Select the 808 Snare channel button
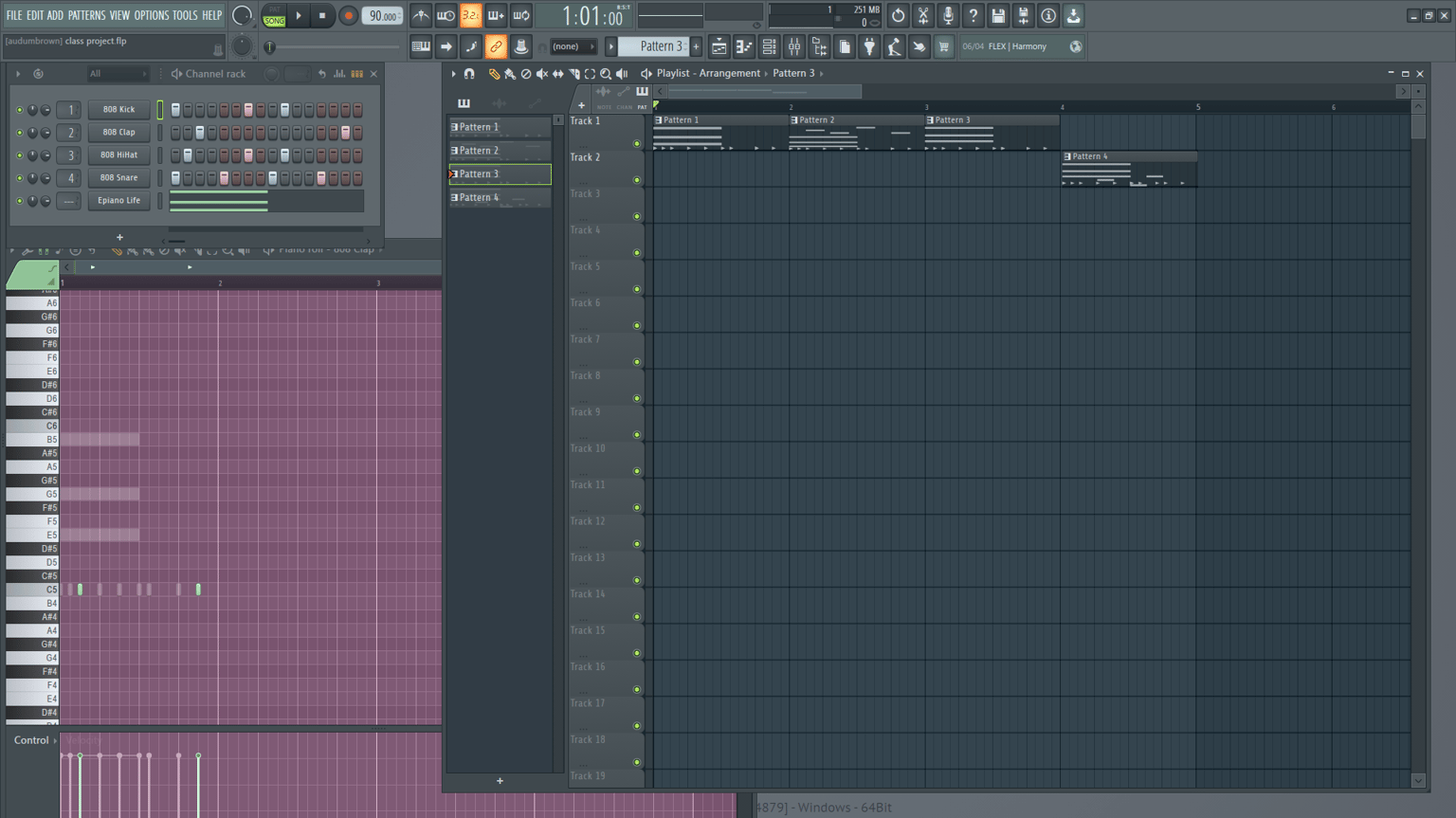Screen dimensions: 1456x818 click(x=118, y=178)
